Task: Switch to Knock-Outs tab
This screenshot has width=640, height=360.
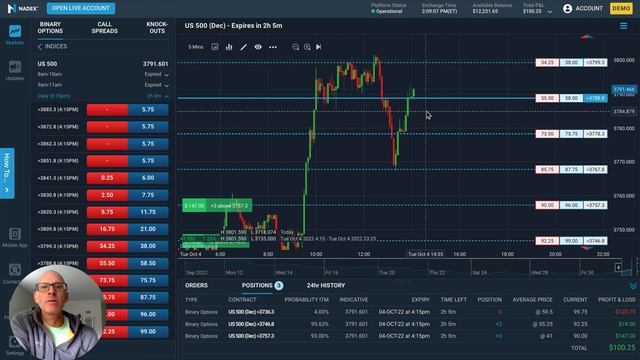Action: point(157,28)
